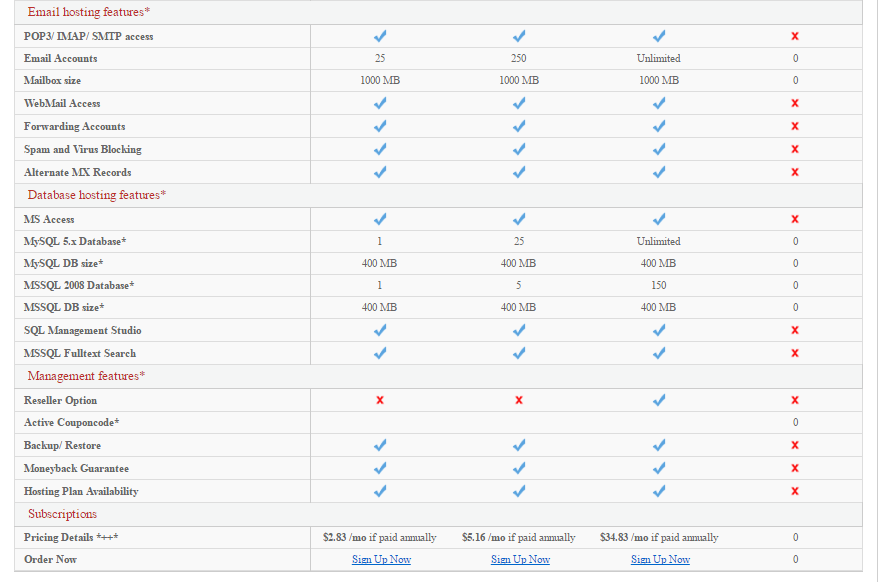Image resolution: width=878 pixels, height=582 pixels.
Task: Click the Email Accounts row label
Action: click(60, 58)
